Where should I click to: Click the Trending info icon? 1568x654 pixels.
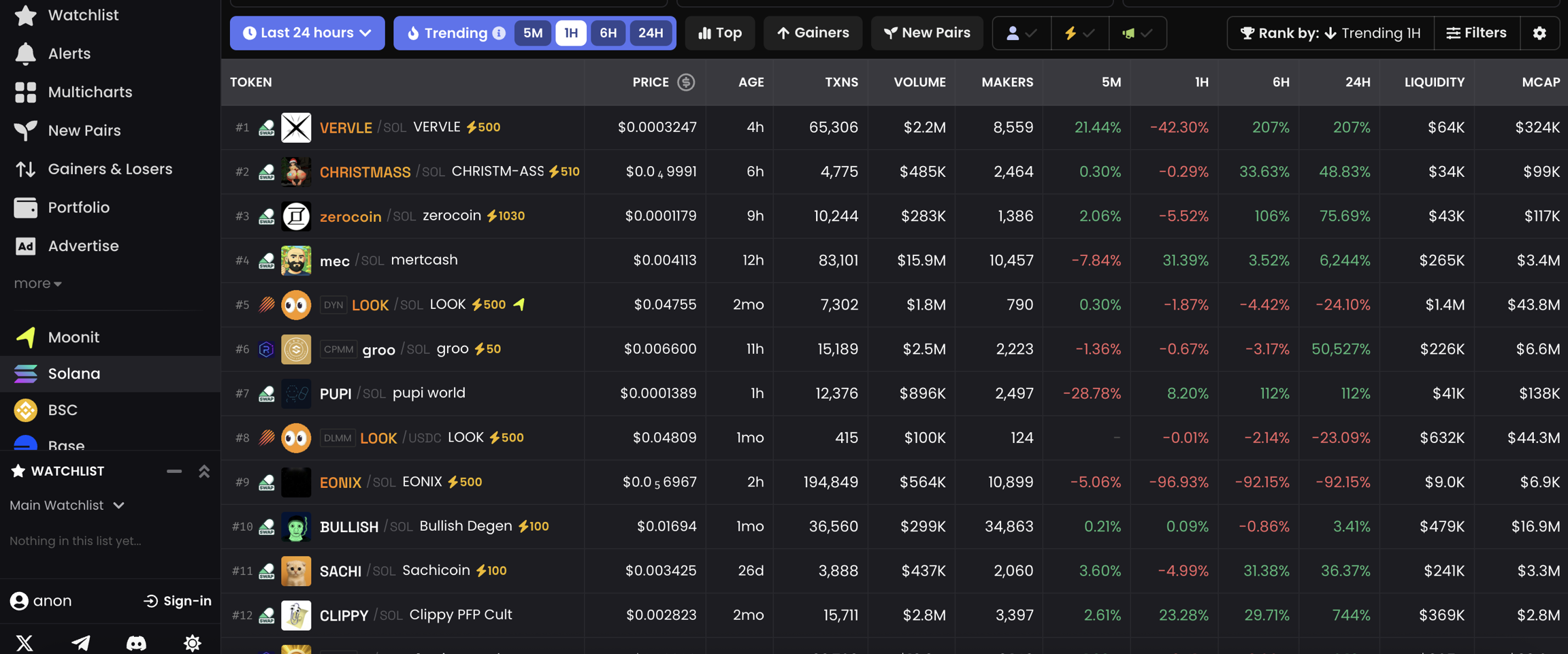click(500, 33)
